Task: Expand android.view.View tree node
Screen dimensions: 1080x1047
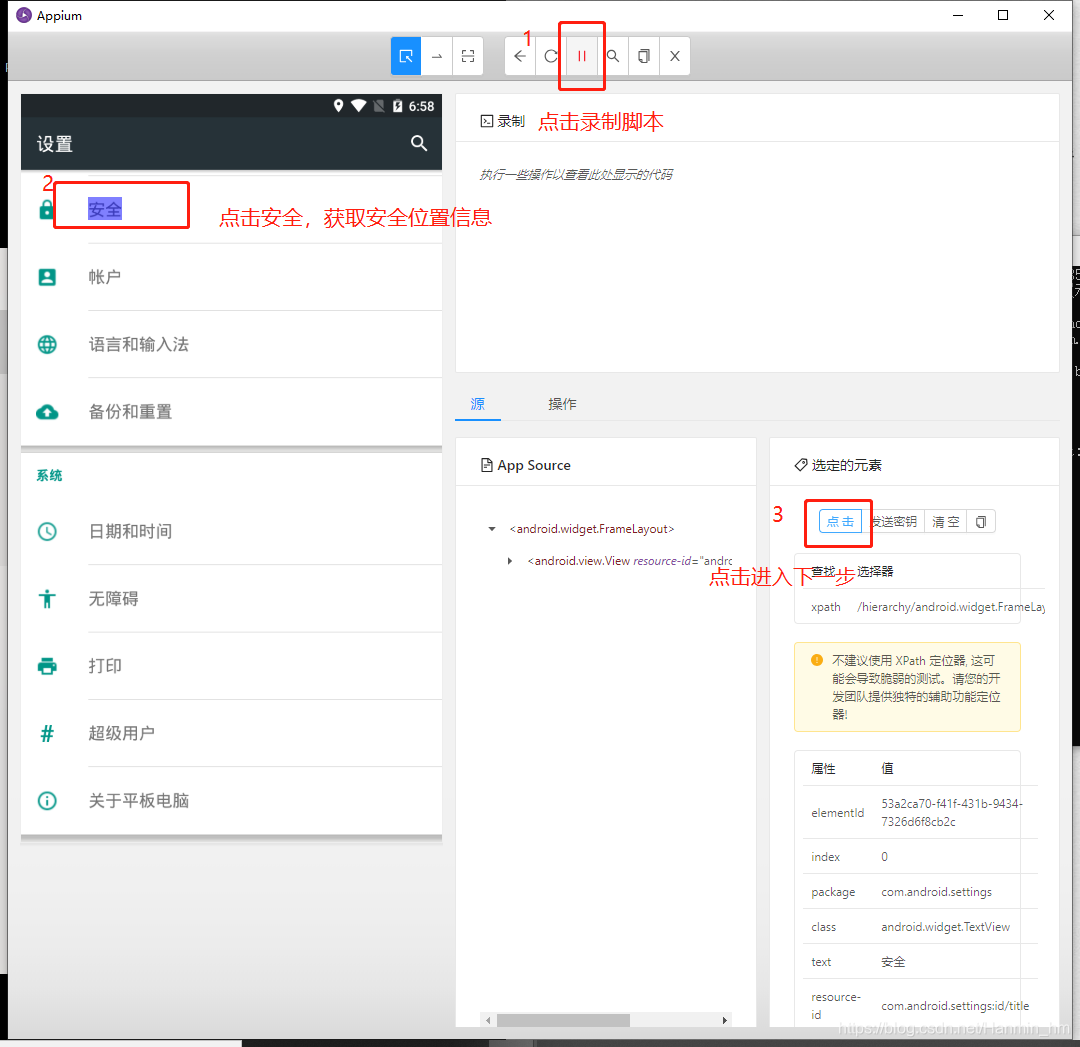Action: click(x=510, y=561)
